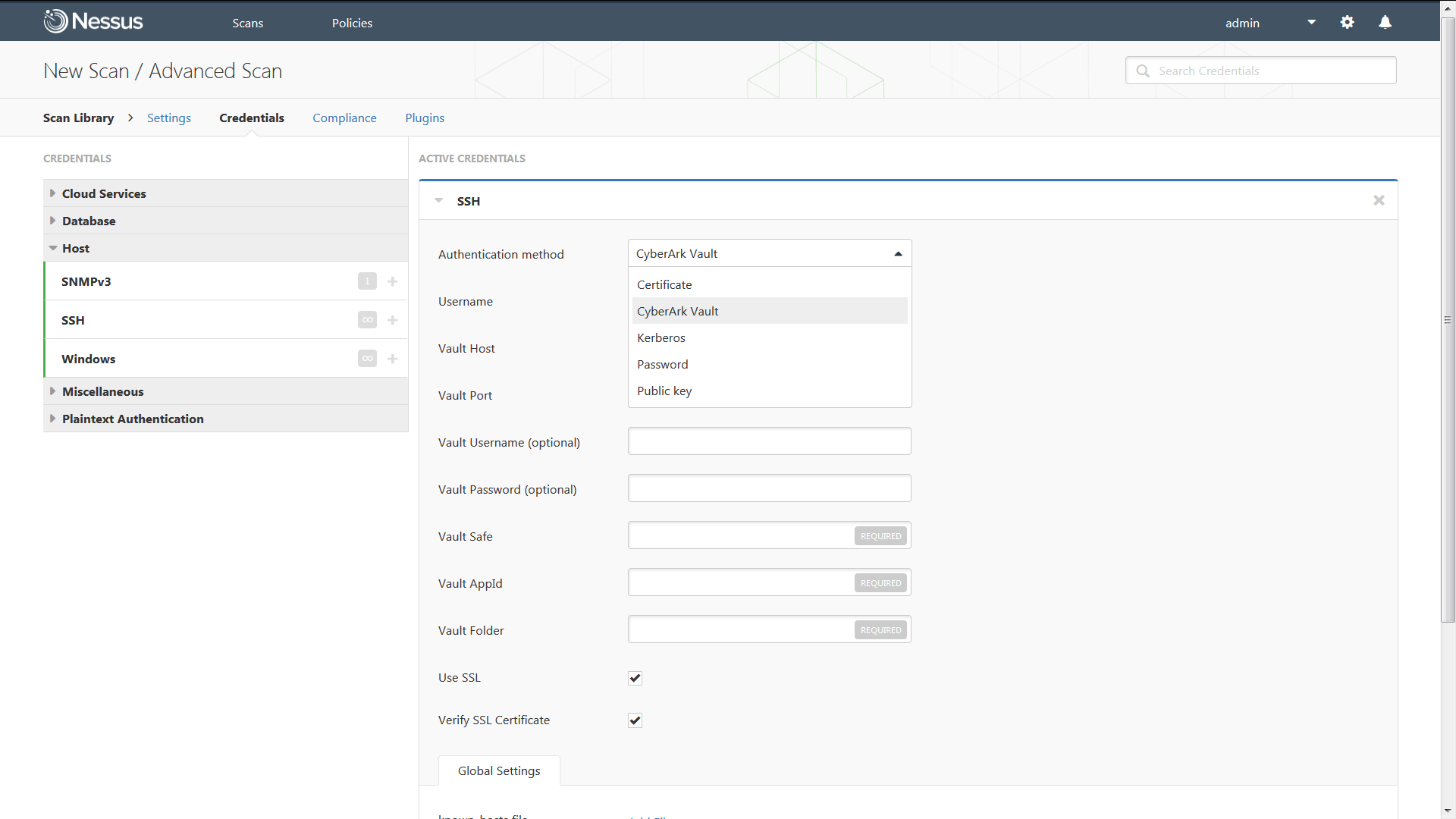Screen dimensions: 1456x819
Task: Select Kerberos authentication option
Action: [x=769, y=337]
